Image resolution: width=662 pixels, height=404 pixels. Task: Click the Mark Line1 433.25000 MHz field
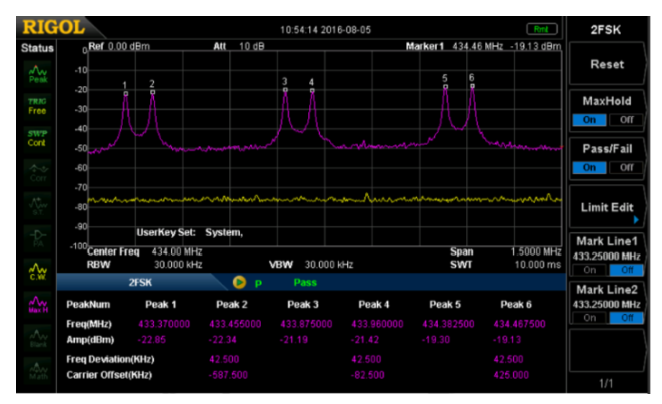pos(607,256)
